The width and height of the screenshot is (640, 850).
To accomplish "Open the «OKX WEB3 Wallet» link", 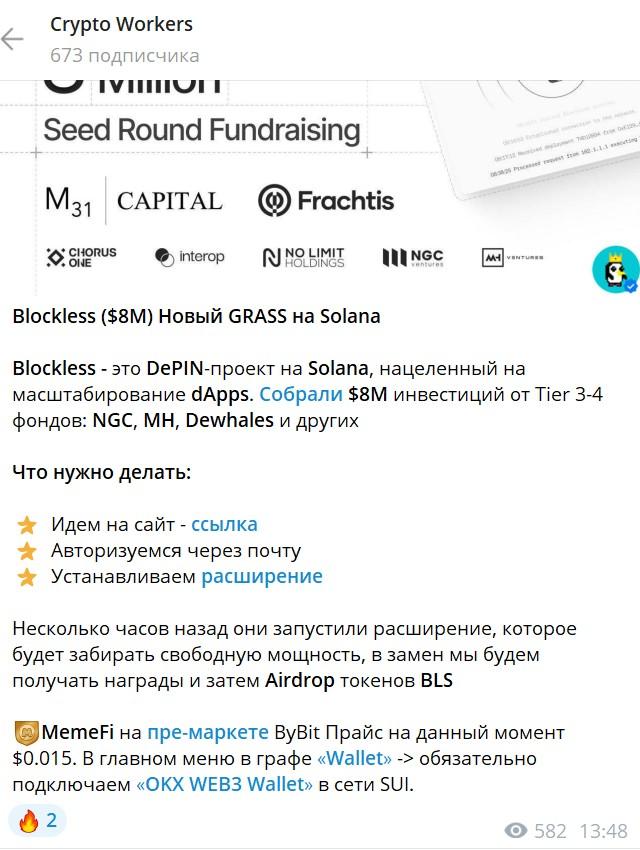I will pyautogui.click(x=224, y=785).
